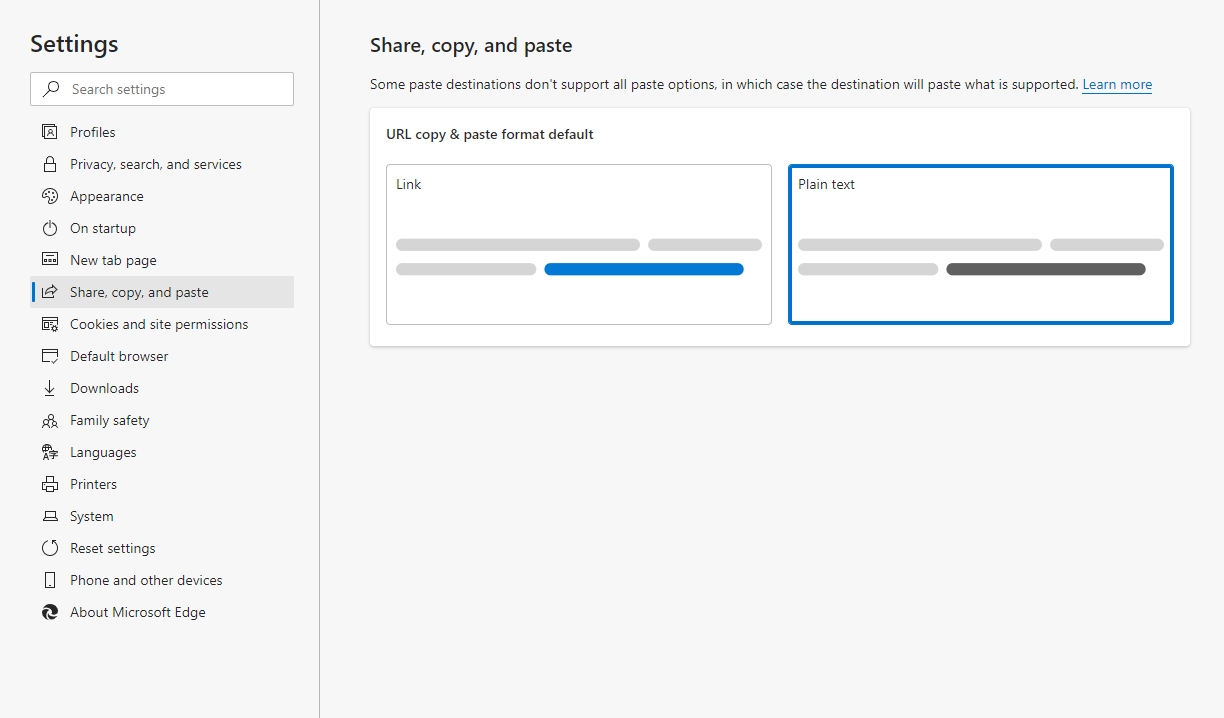Go to Phone and other devices
The height and width of the screenshot is (718, 1224).
pos(146,580)
